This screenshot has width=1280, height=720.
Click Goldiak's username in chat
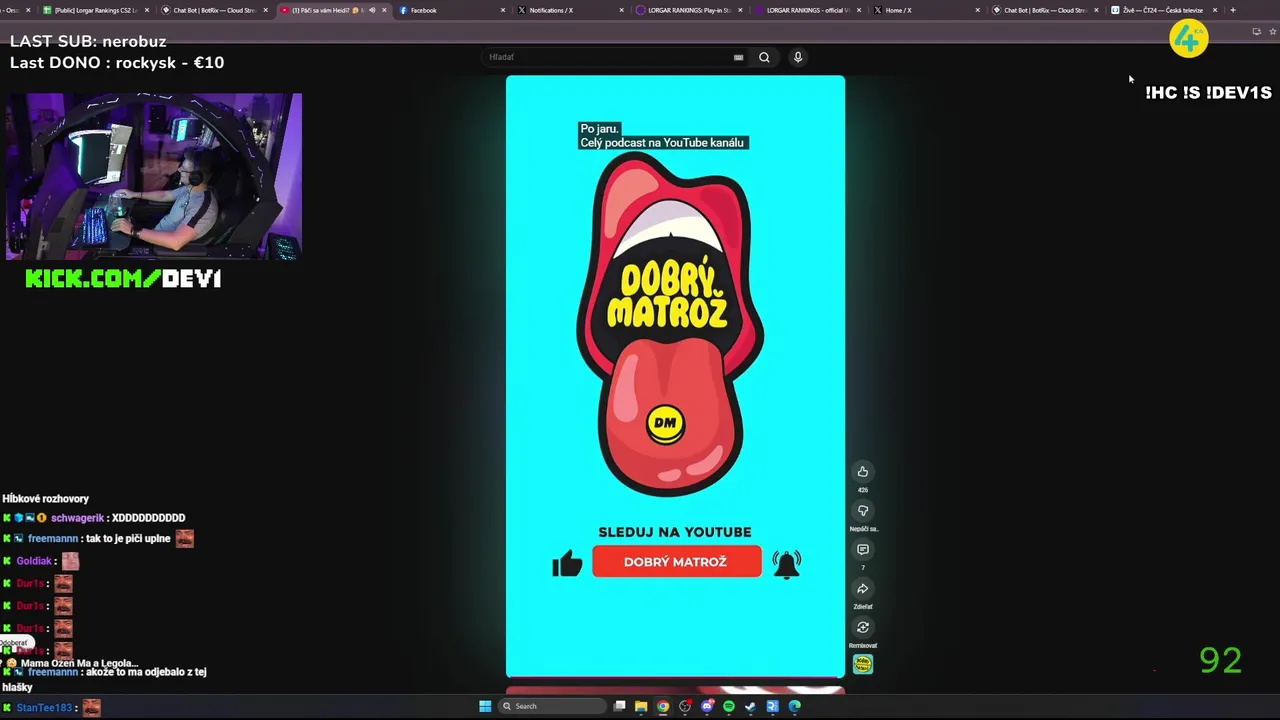click(33, 561)
